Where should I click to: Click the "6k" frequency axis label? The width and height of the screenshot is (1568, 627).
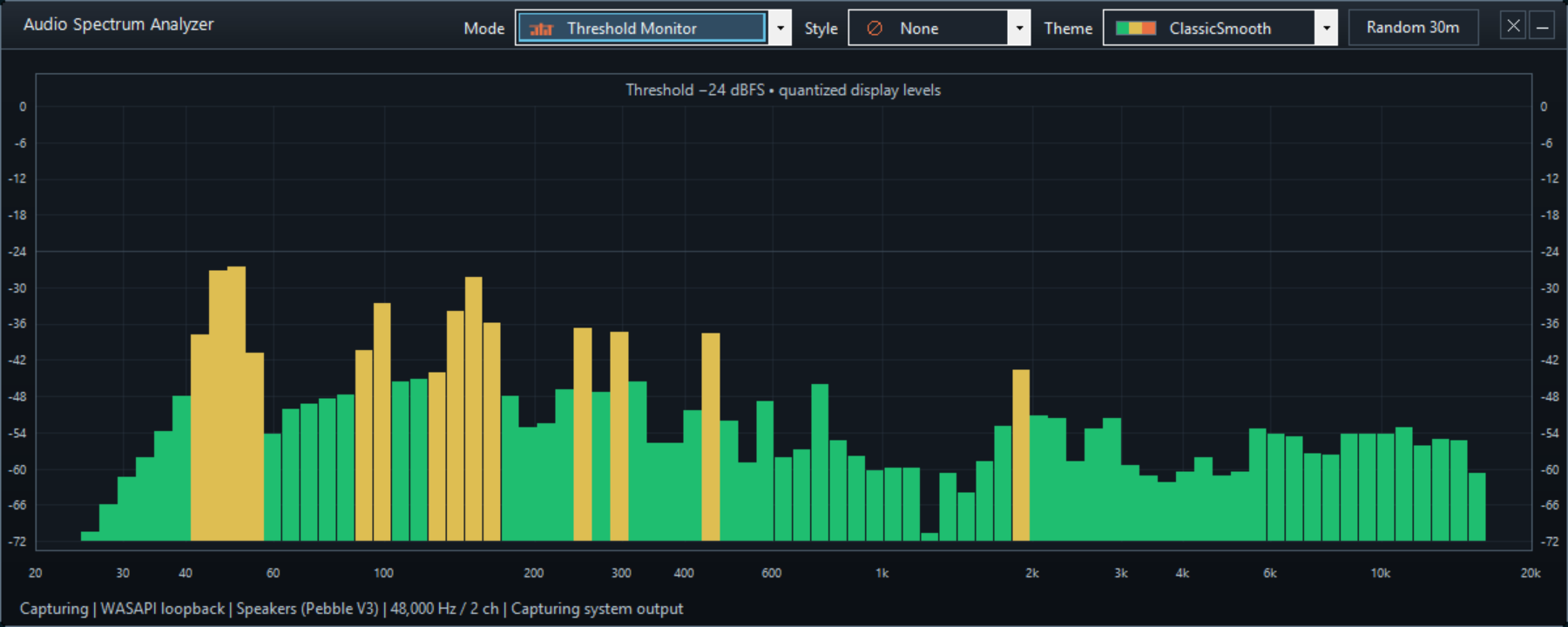(x=1270, y=573)
